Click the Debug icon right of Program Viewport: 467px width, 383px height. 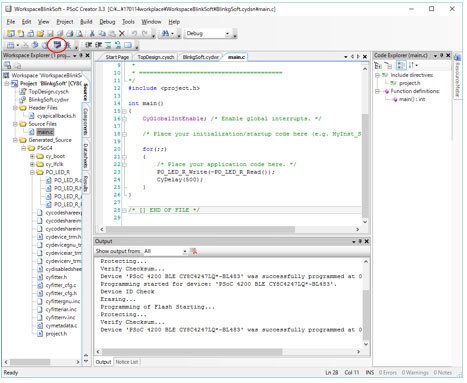pyautogui.click(x=68, y=45)
